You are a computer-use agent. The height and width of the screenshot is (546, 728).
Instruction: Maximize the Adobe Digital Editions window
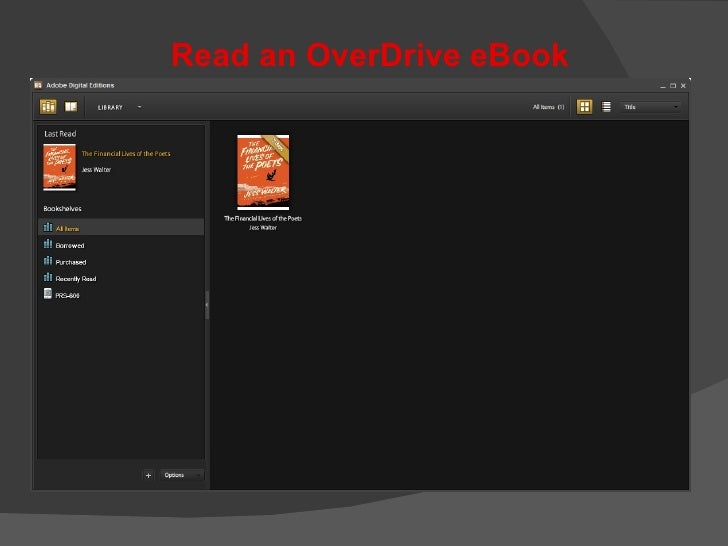[x=673, y=85]
